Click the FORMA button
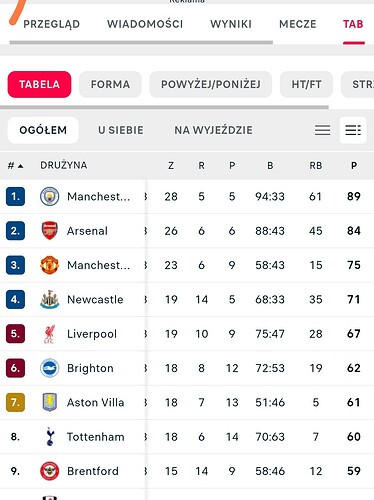 point(110,84)
